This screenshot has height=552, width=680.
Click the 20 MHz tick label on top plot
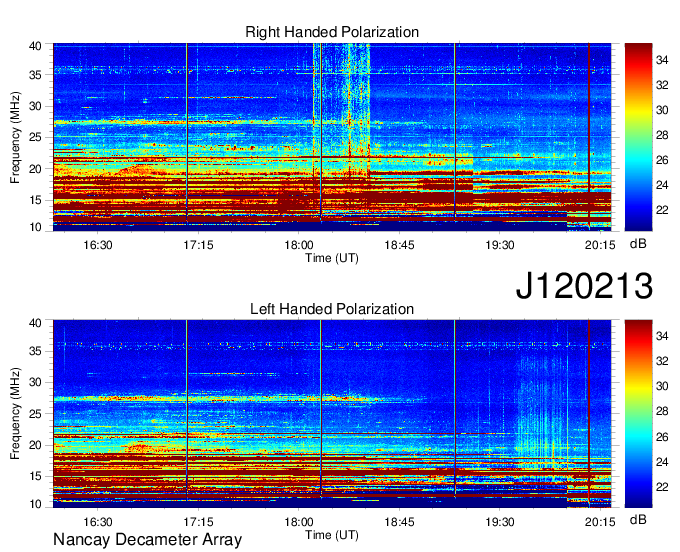pyautogui.click(x=35, y=169)
